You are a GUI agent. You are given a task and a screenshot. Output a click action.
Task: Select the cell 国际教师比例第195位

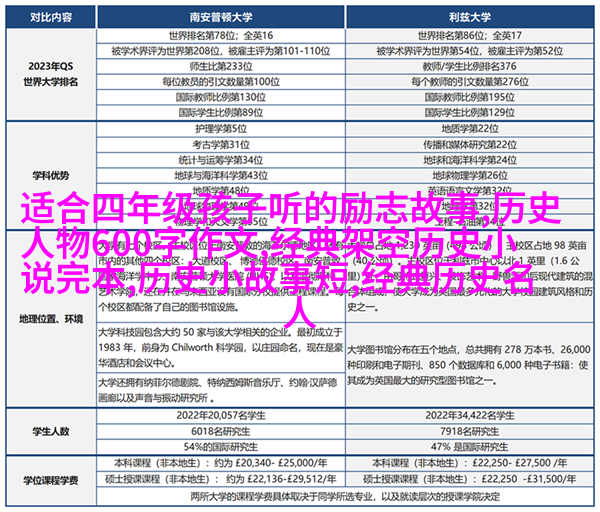[470, 97]
